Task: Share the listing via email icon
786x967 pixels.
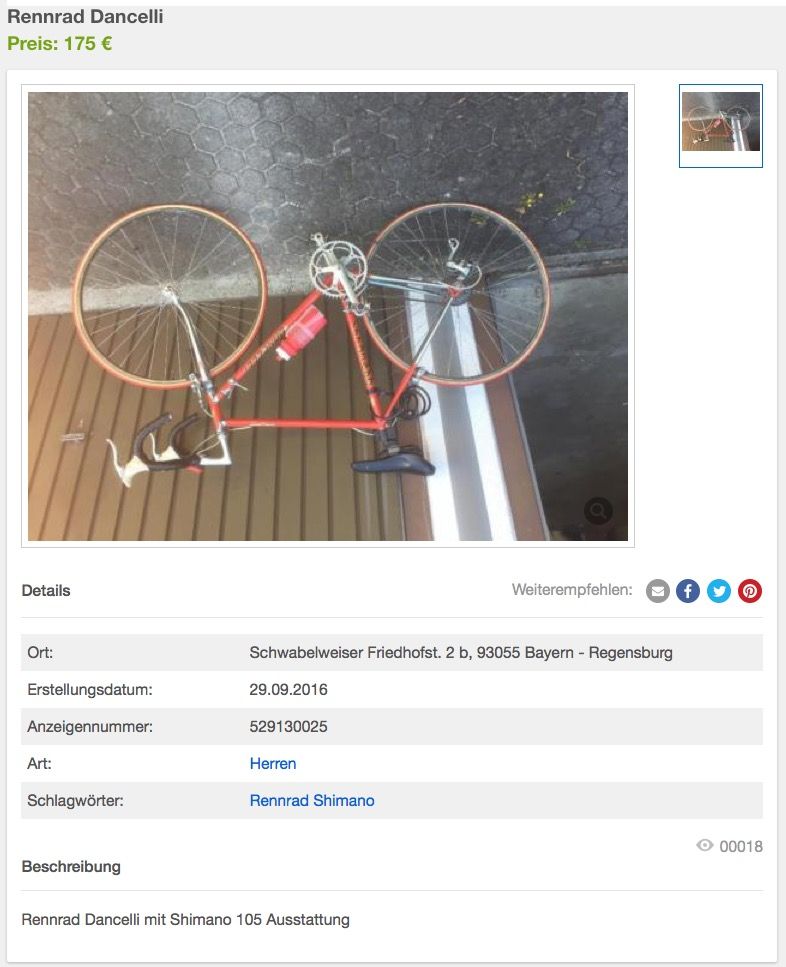Action: 658,591
